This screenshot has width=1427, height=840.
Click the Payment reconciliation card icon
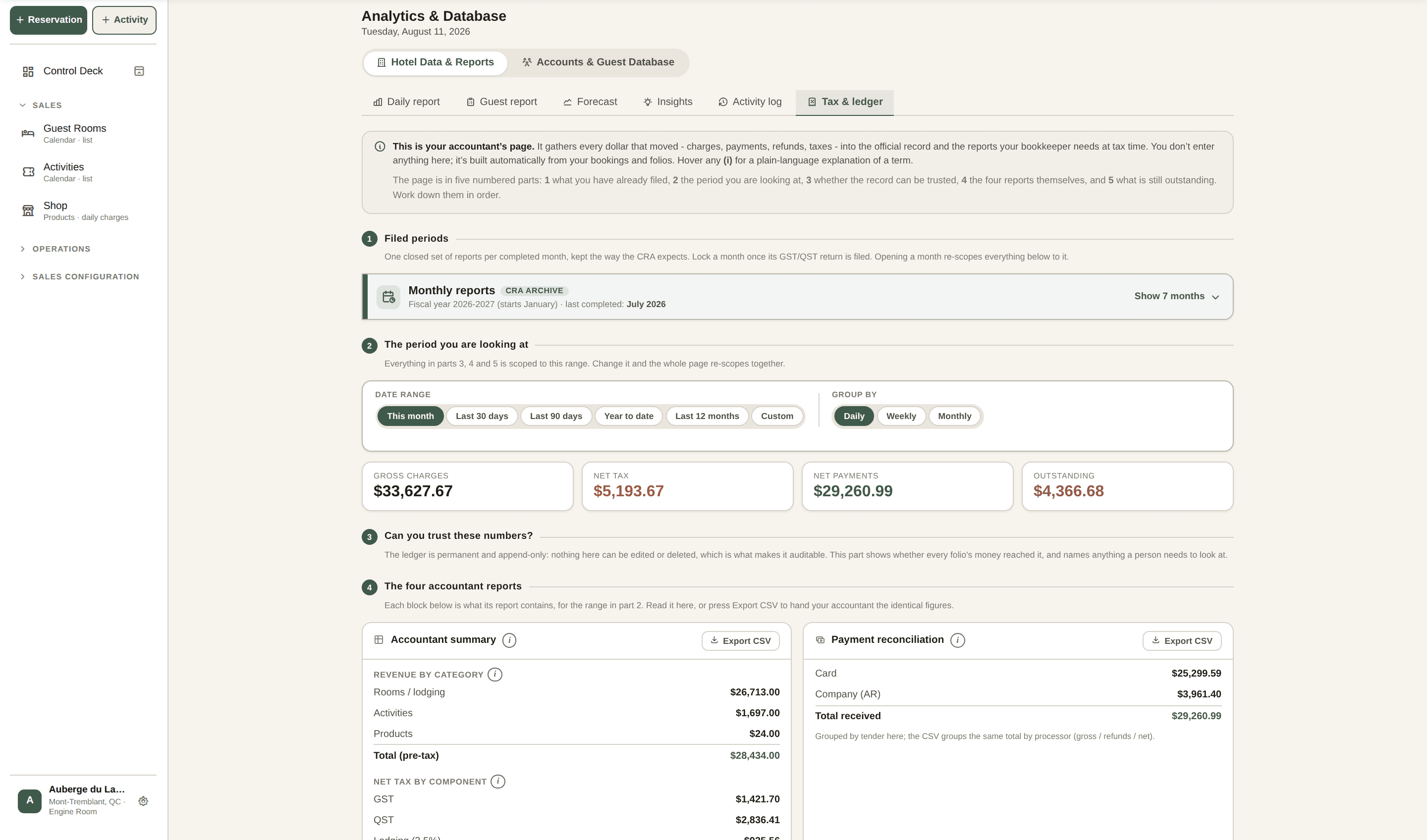coord(820,639)
